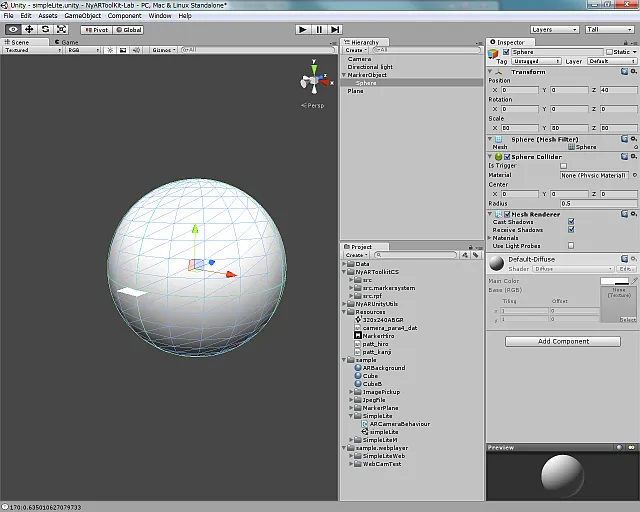Select the Scale tool

point(61,29)
